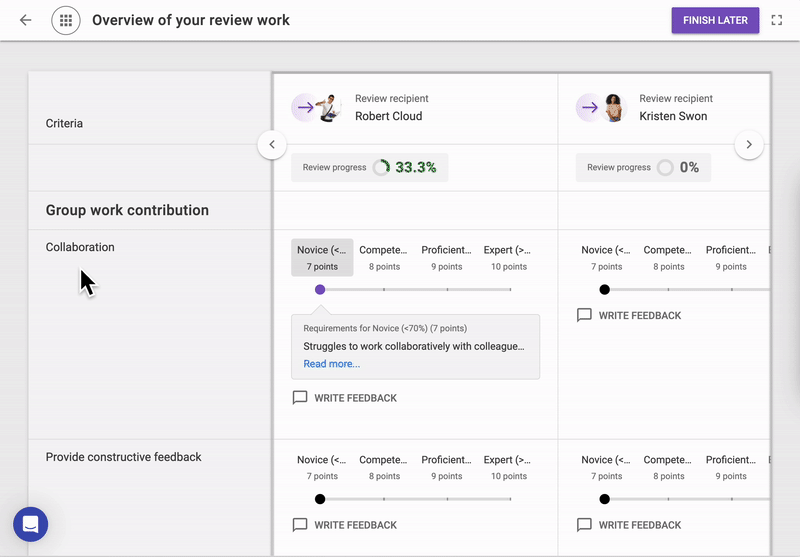Image resolution: width=800 pixels, height=557 pixels.
Task: Select Competent for Robert's constructive feedback criterion
Action: (x=384, y=467)
